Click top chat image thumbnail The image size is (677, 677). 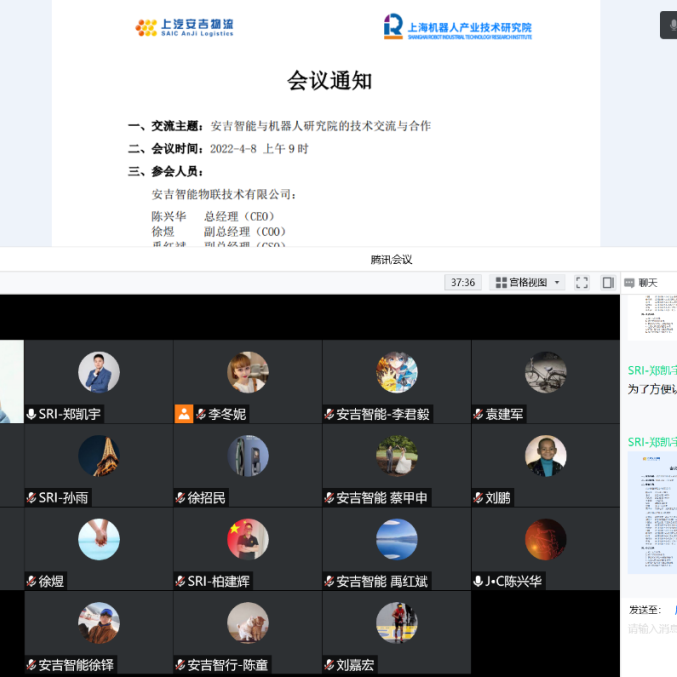652,318
